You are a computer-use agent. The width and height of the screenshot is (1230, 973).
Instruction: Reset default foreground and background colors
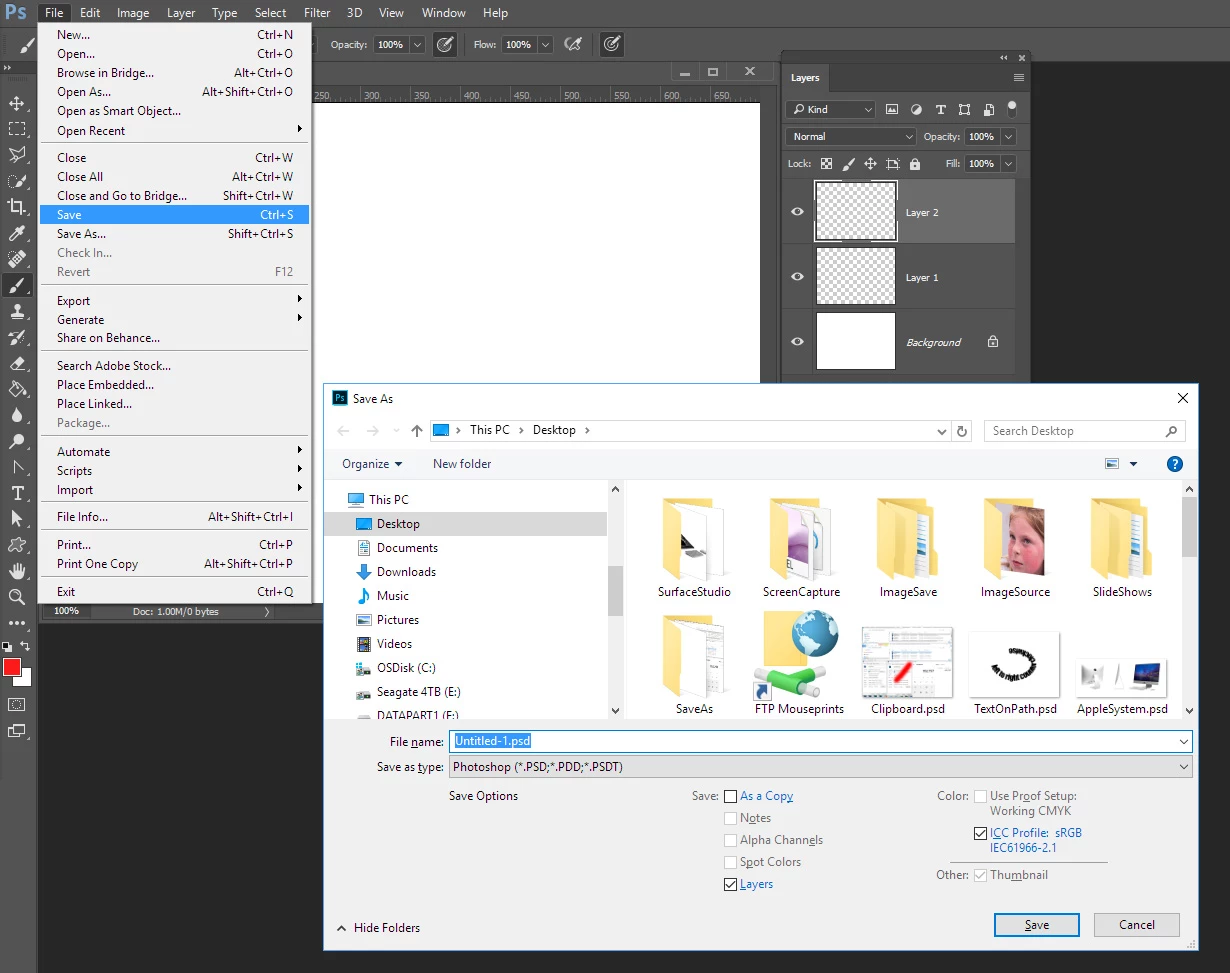click(x=7, y=647)
